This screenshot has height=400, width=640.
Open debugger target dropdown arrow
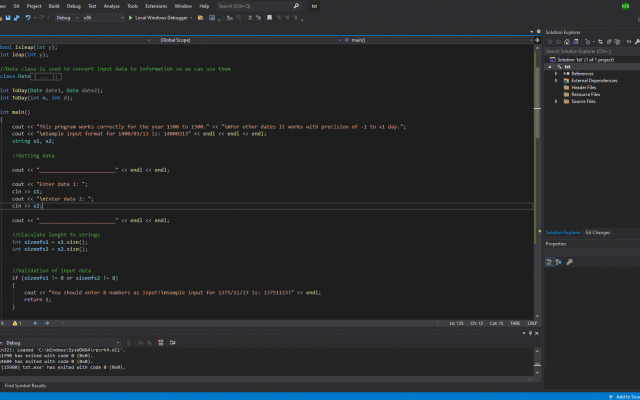(191, 18)
